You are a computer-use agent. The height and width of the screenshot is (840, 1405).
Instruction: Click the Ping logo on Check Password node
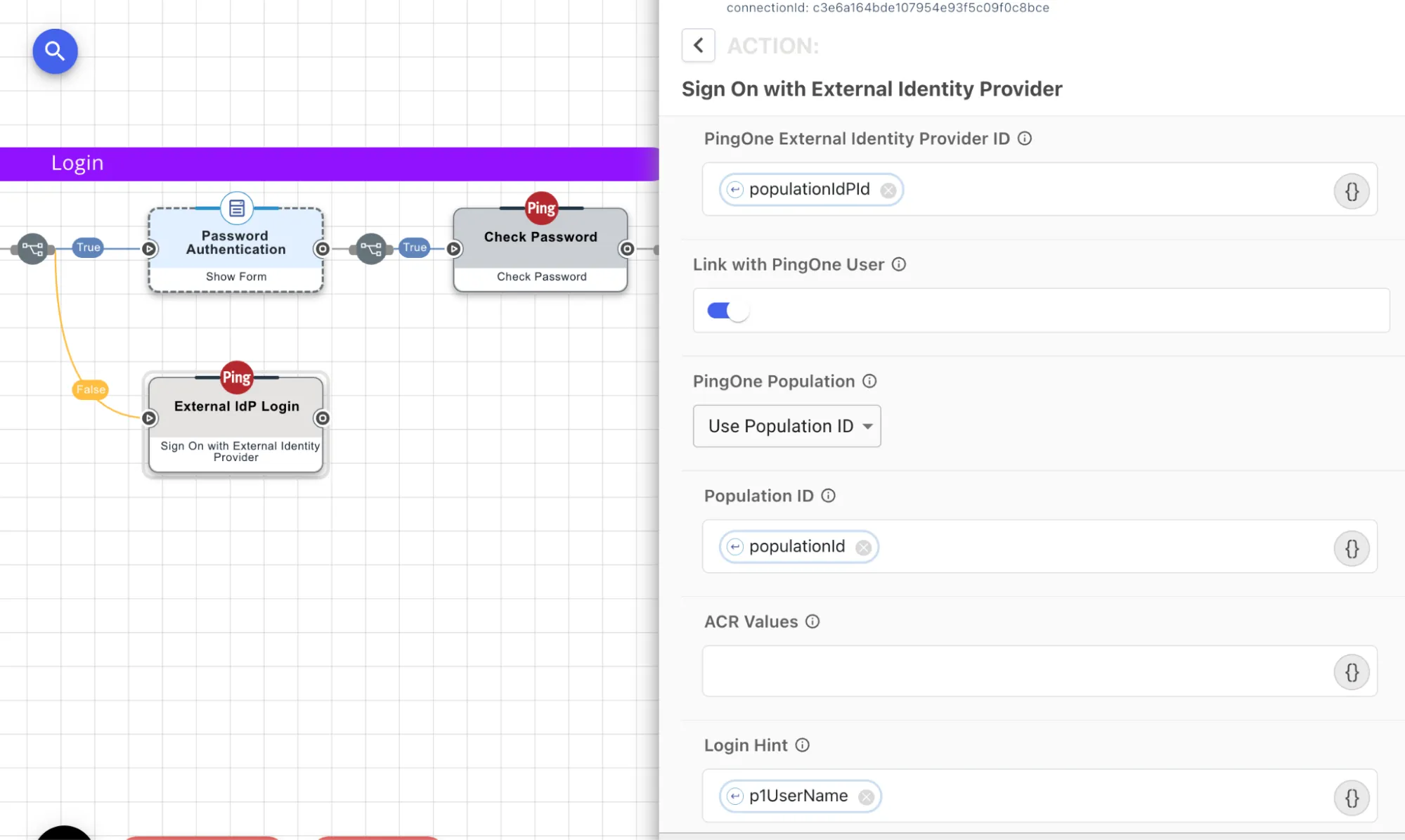(x=541, y=208)
